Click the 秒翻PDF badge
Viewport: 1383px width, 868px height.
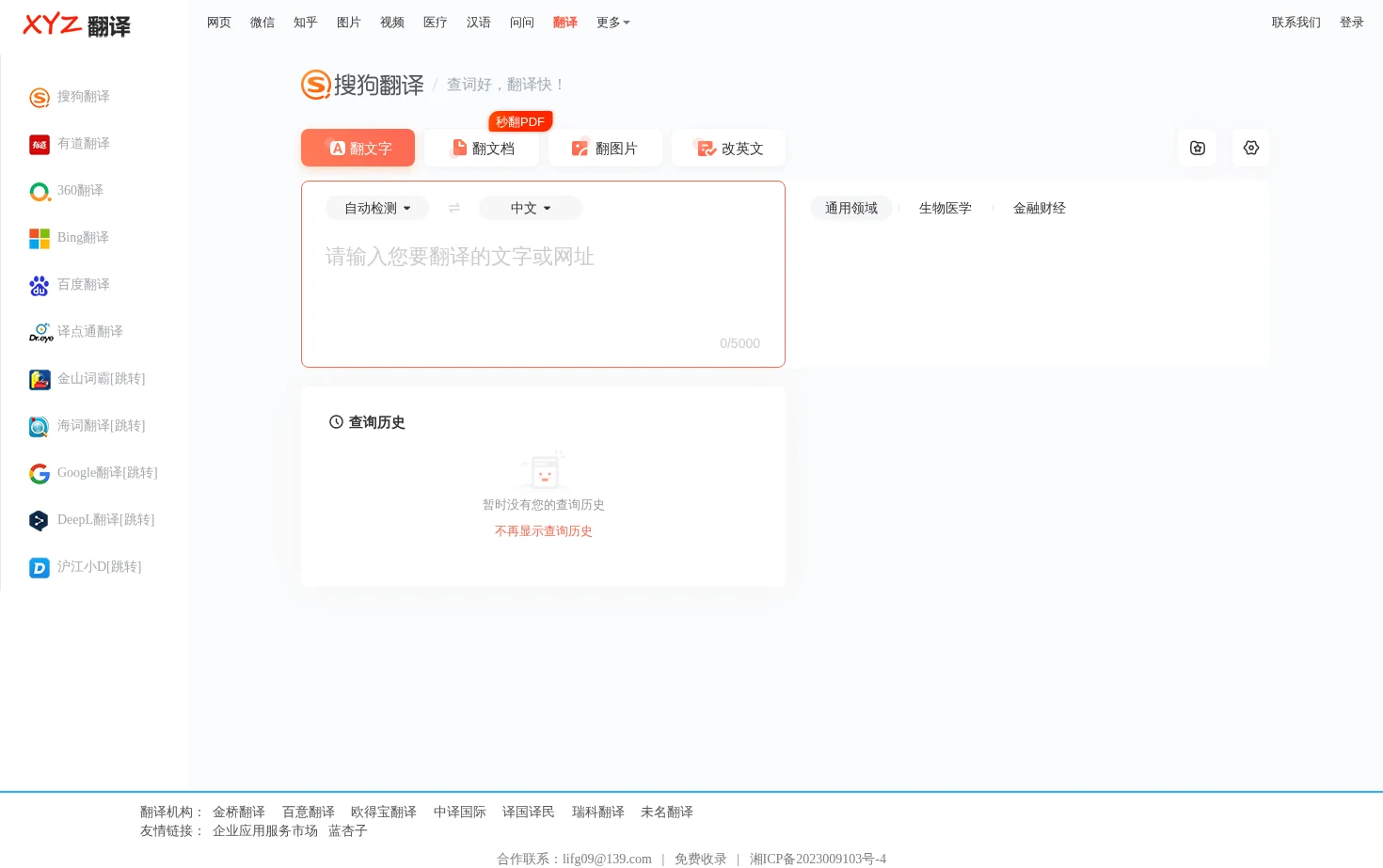coord(520,121)
